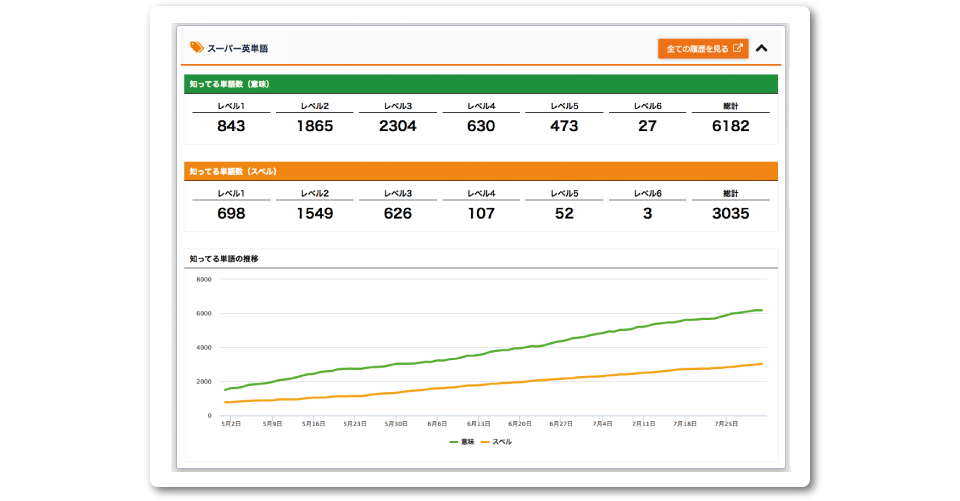Click the external link icon in the history button

[738, 48]
